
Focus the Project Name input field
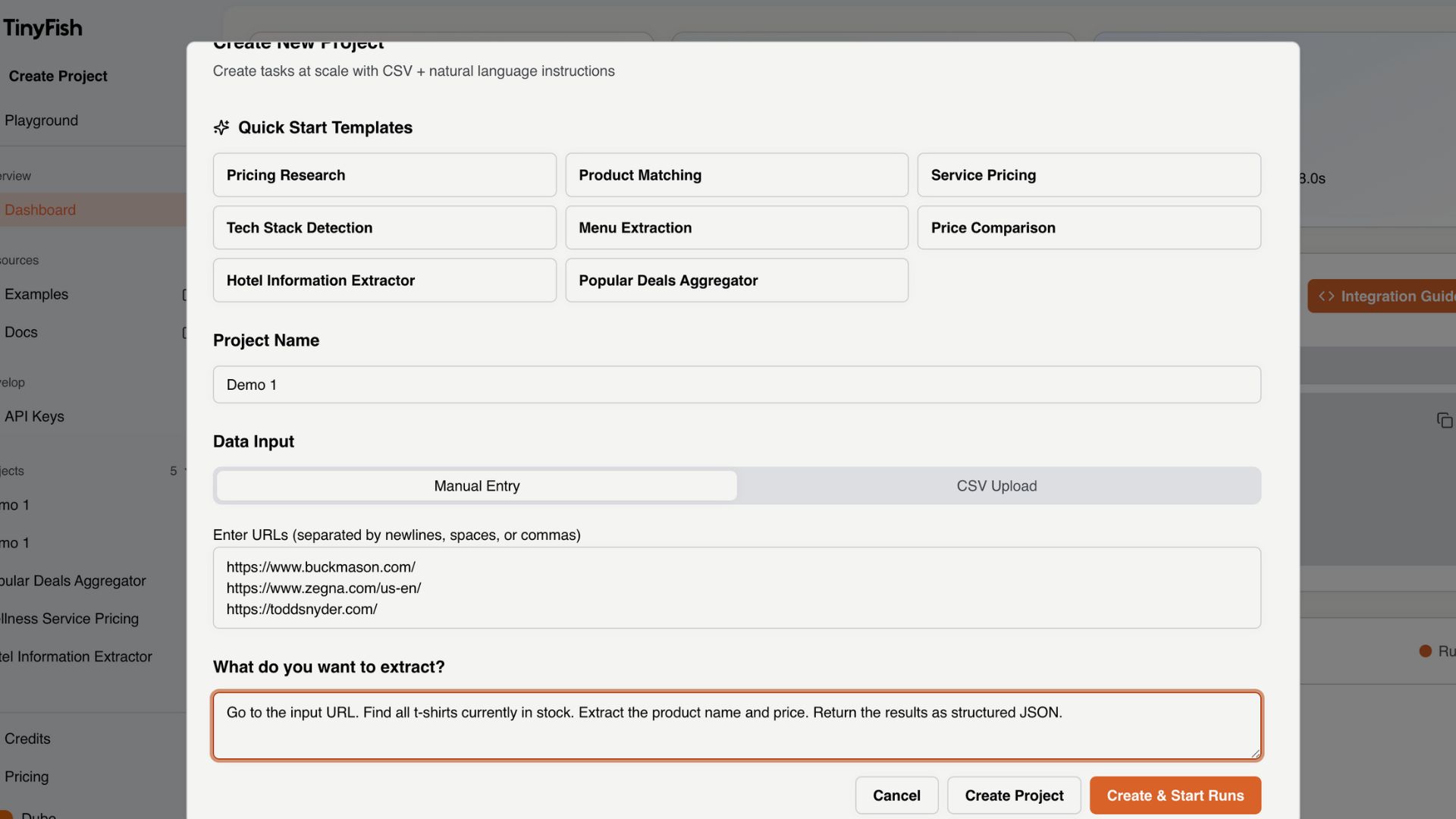pos(736,384)
